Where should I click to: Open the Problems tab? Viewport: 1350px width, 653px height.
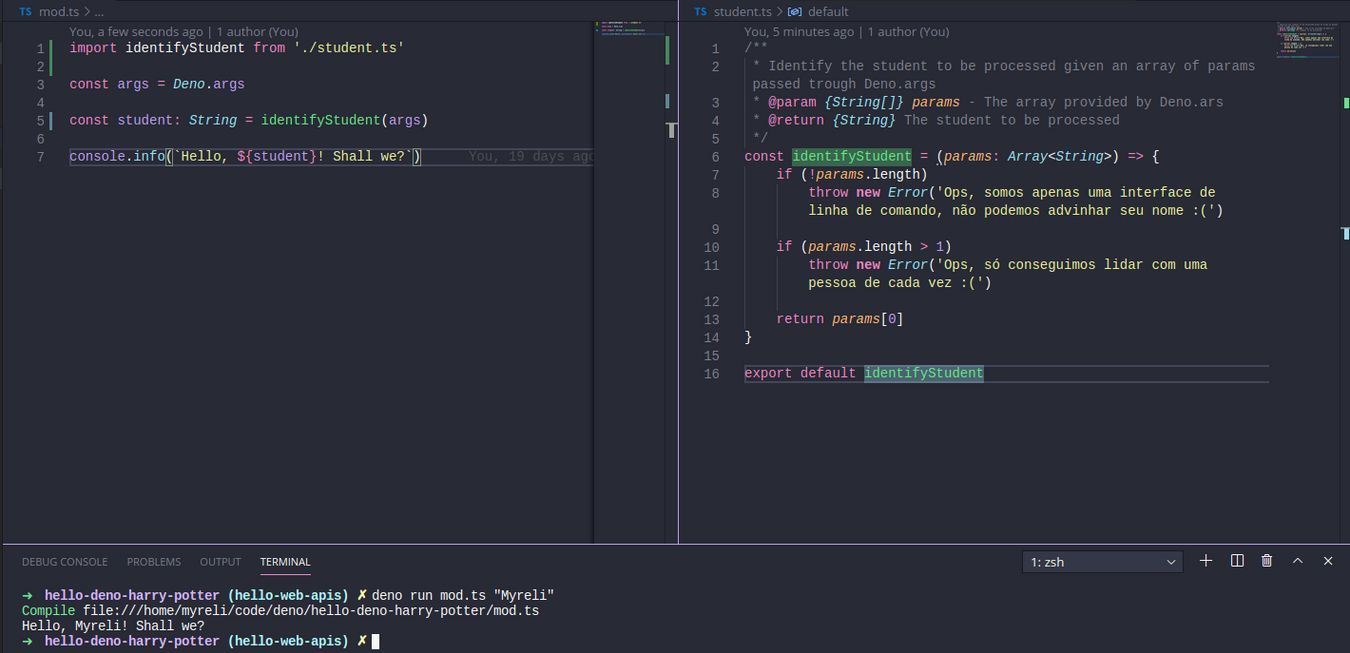[x=154, y=562]
